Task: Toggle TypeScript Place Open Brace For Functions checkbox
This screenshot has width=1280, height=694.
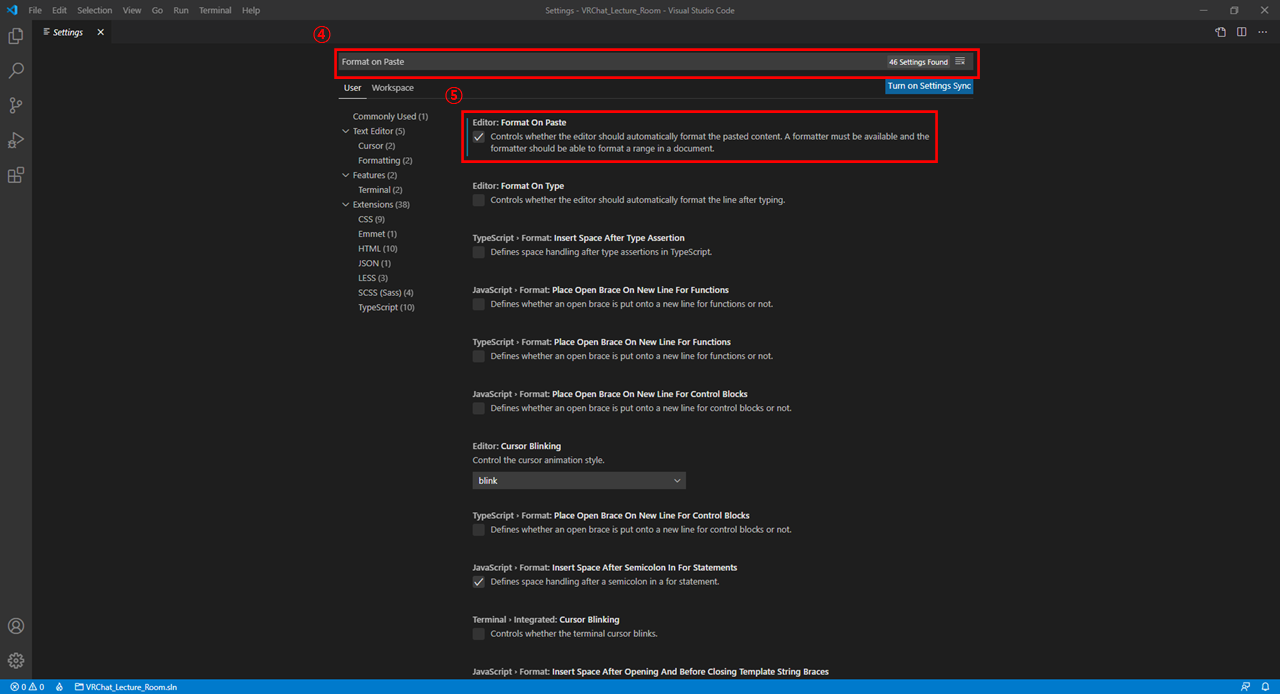Action: point(479,356)
